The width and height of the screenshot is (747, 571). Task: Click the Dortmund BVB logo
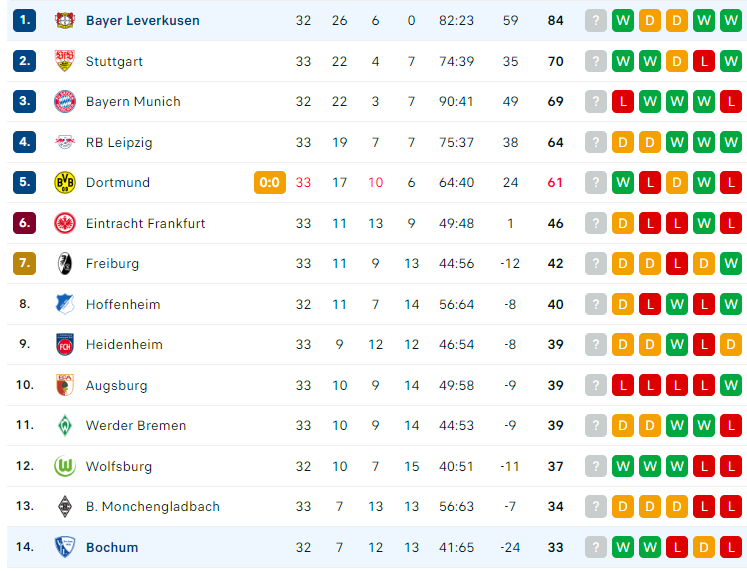pos(65,182)
